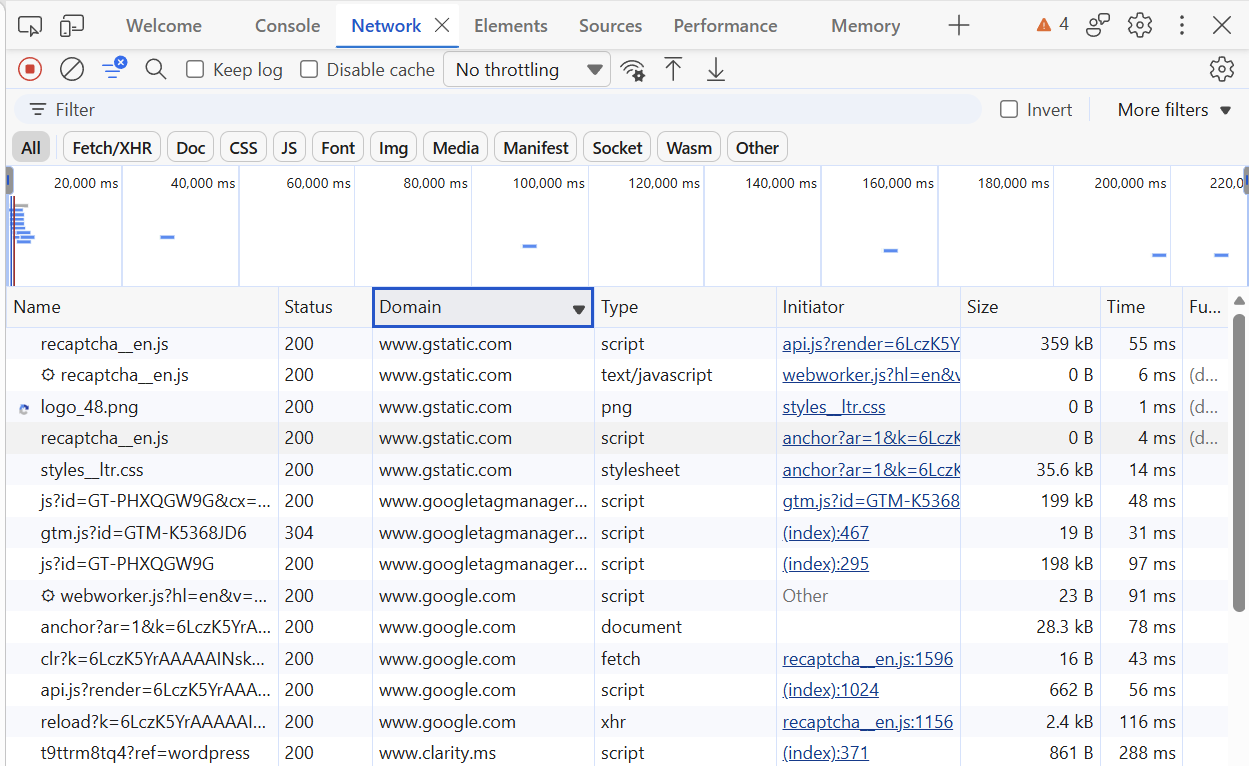The image size is (1249, 766).
Task: Filter requests by Socket
Action: [617, 147]
